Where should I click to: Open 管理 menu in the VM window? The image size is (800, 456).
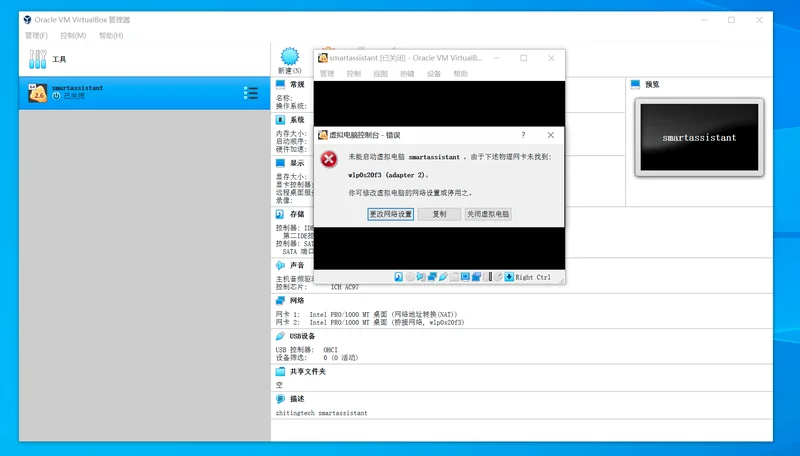327,73
